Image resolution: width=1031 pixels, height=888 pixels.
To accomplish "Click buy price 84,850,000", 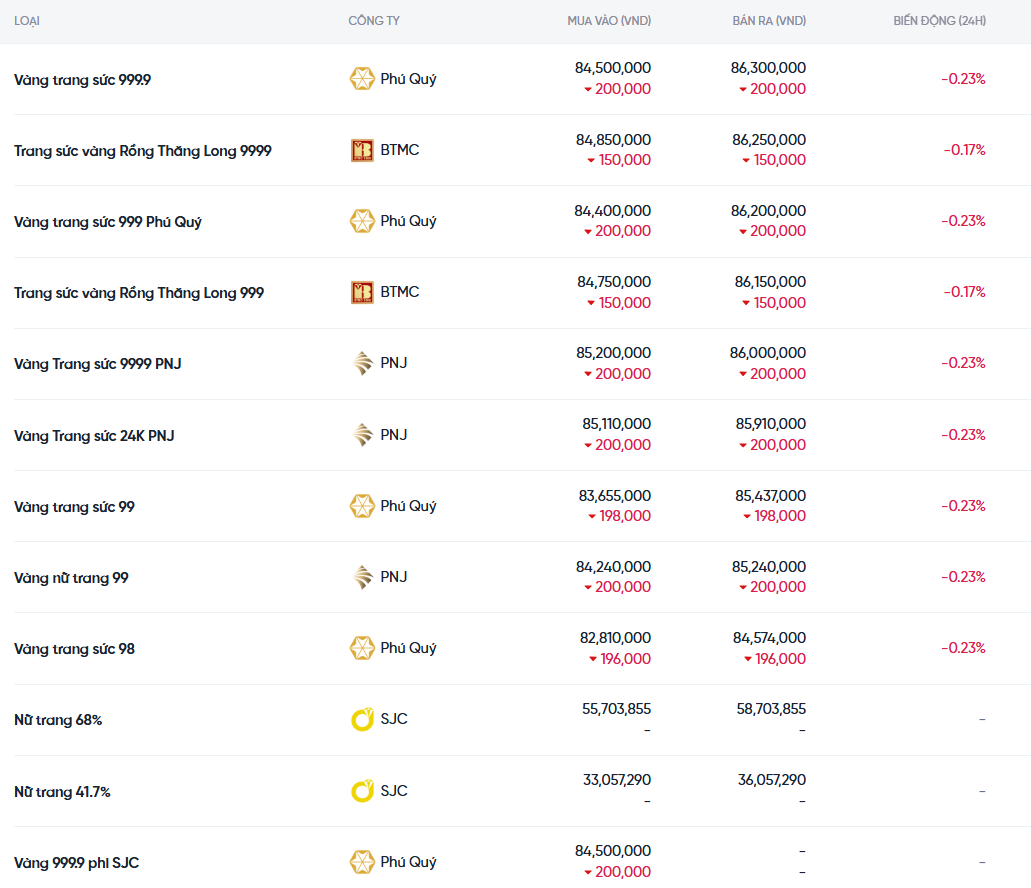I will (x=613, y=139).
